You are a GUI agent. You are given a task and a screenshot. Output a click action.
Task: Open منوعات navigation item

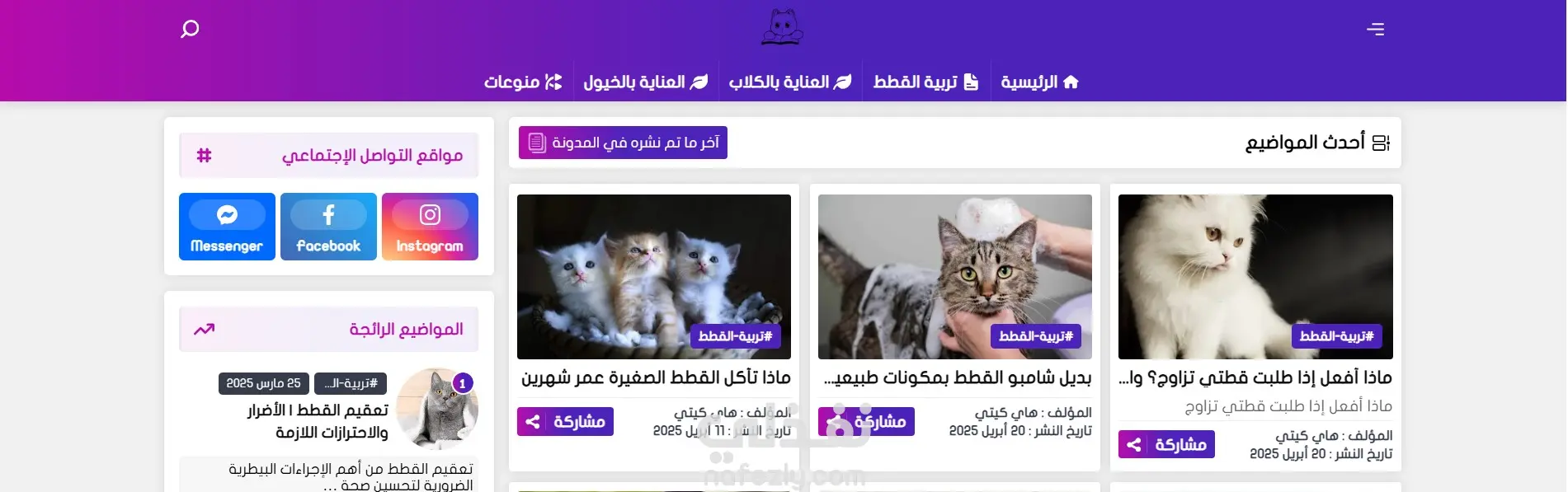point(523,82)
